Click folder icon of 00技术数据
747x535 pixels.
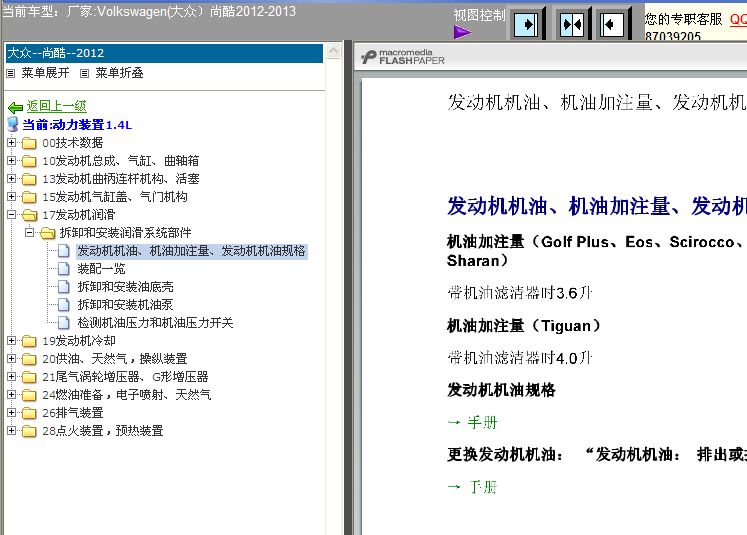(x=29, y=143)
